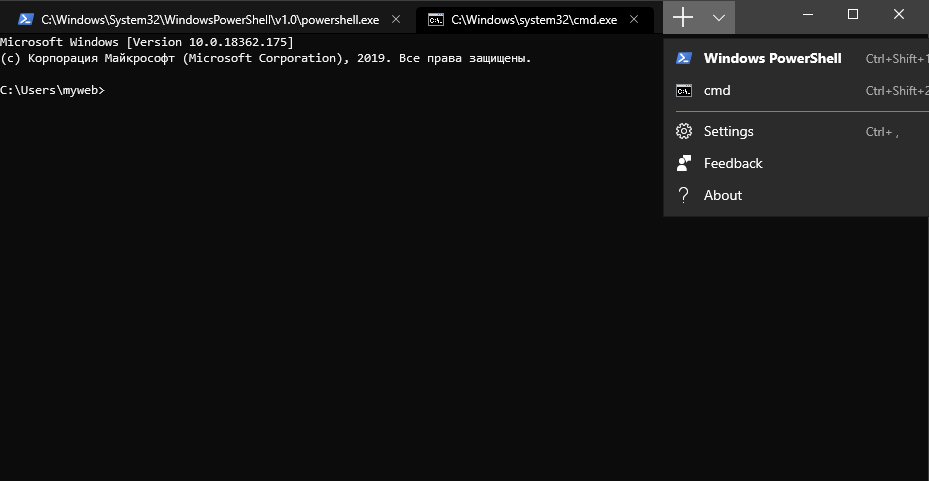Collapse the new-tab dropdown chevron
The width and height of the screenshot is (929, 481).
coord(719,18)
